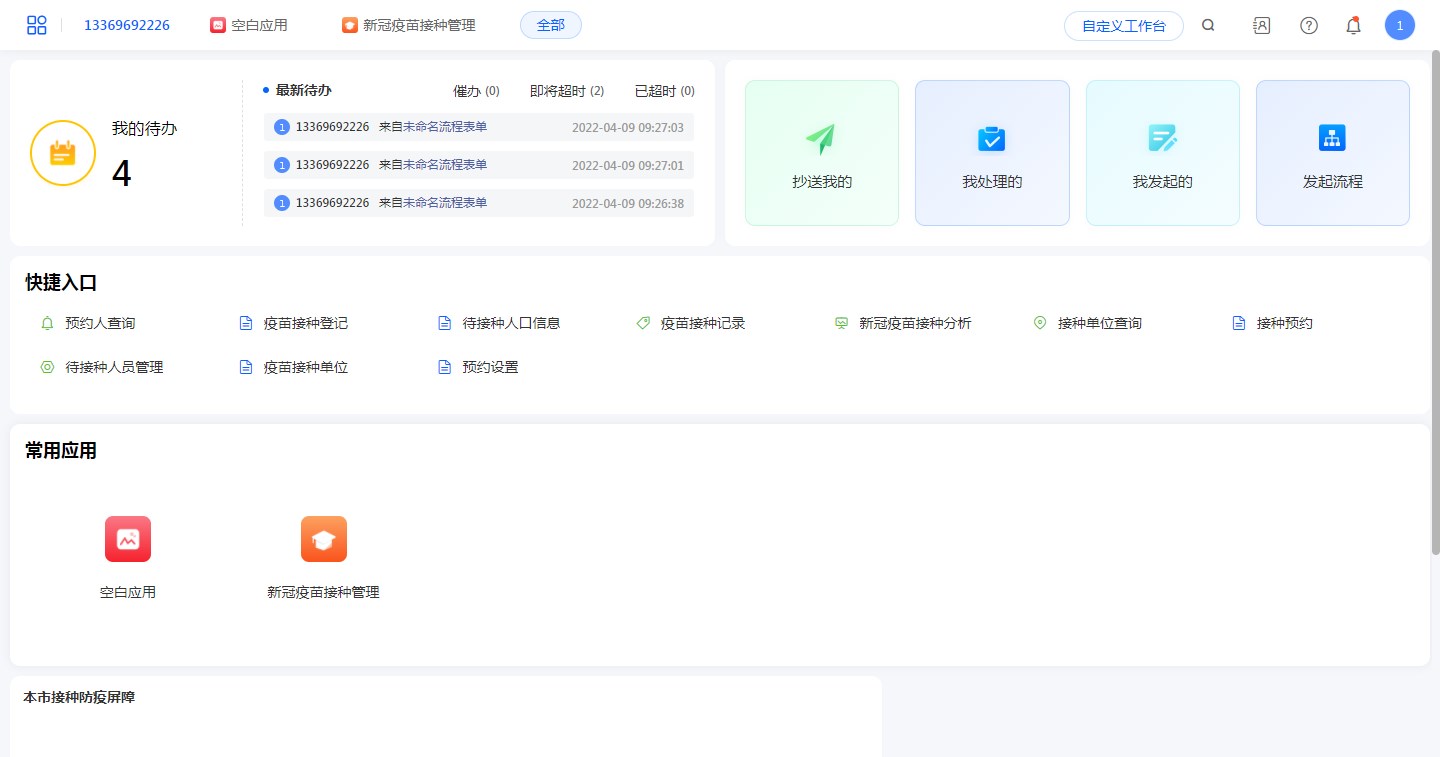Select the 即将超时 (2) filter

click(566, 91)
